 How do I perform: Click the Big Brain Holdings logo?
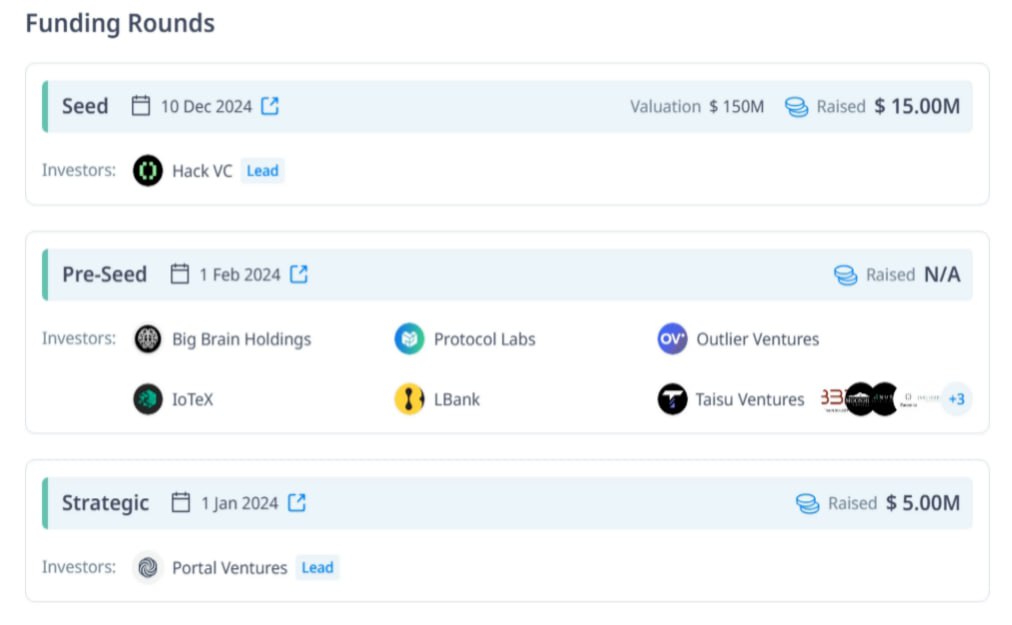coord(148,339)
